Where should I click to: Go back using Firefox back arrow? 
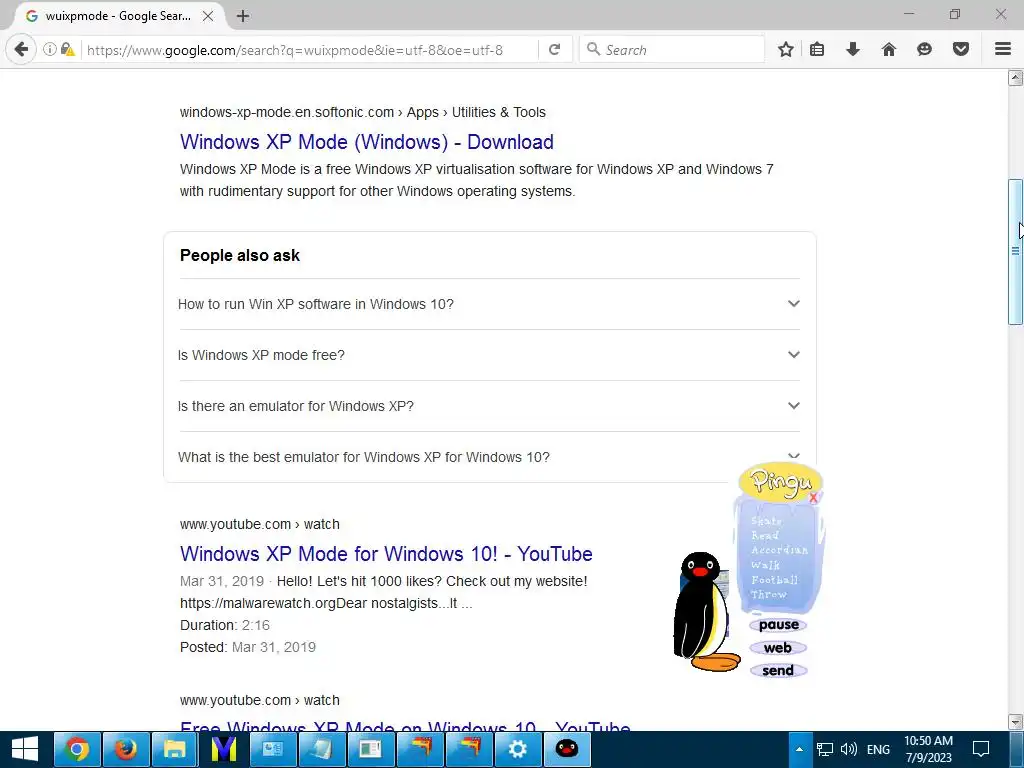22,49
